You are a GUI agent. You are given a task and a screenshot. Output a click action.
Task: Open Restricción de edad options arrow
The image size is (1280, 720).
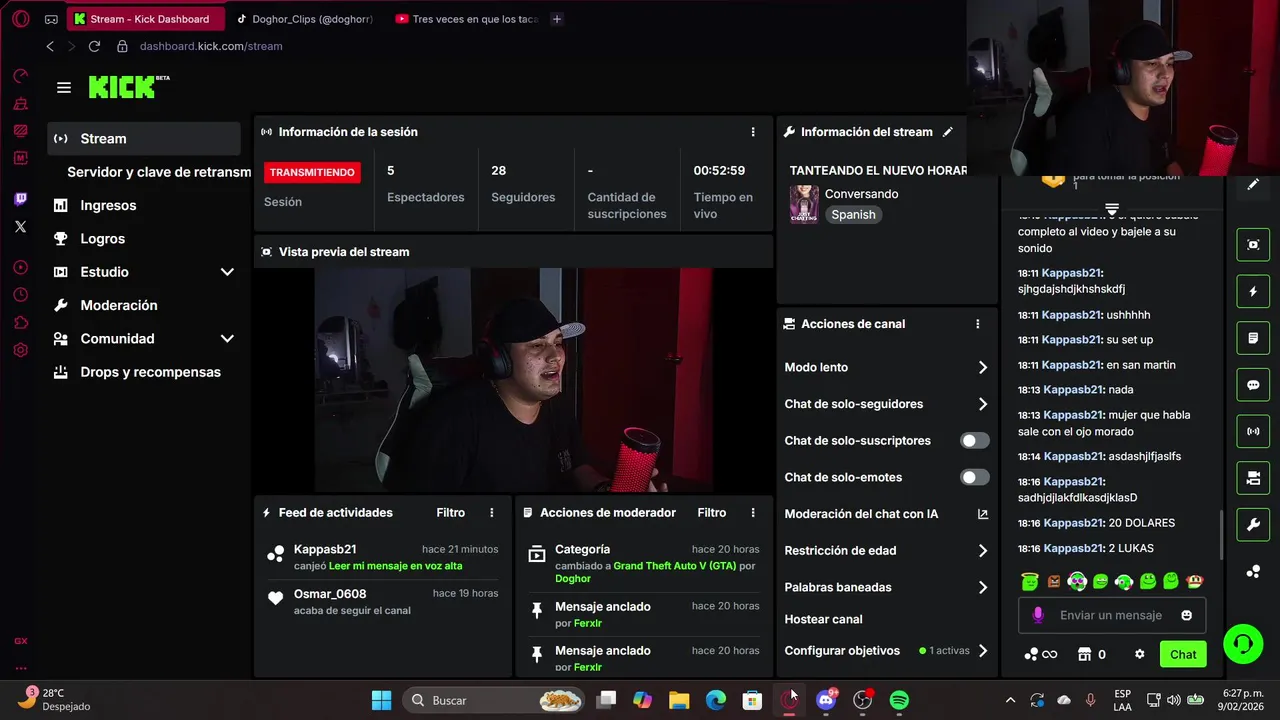pyautogui.click(x=982, y=551)
